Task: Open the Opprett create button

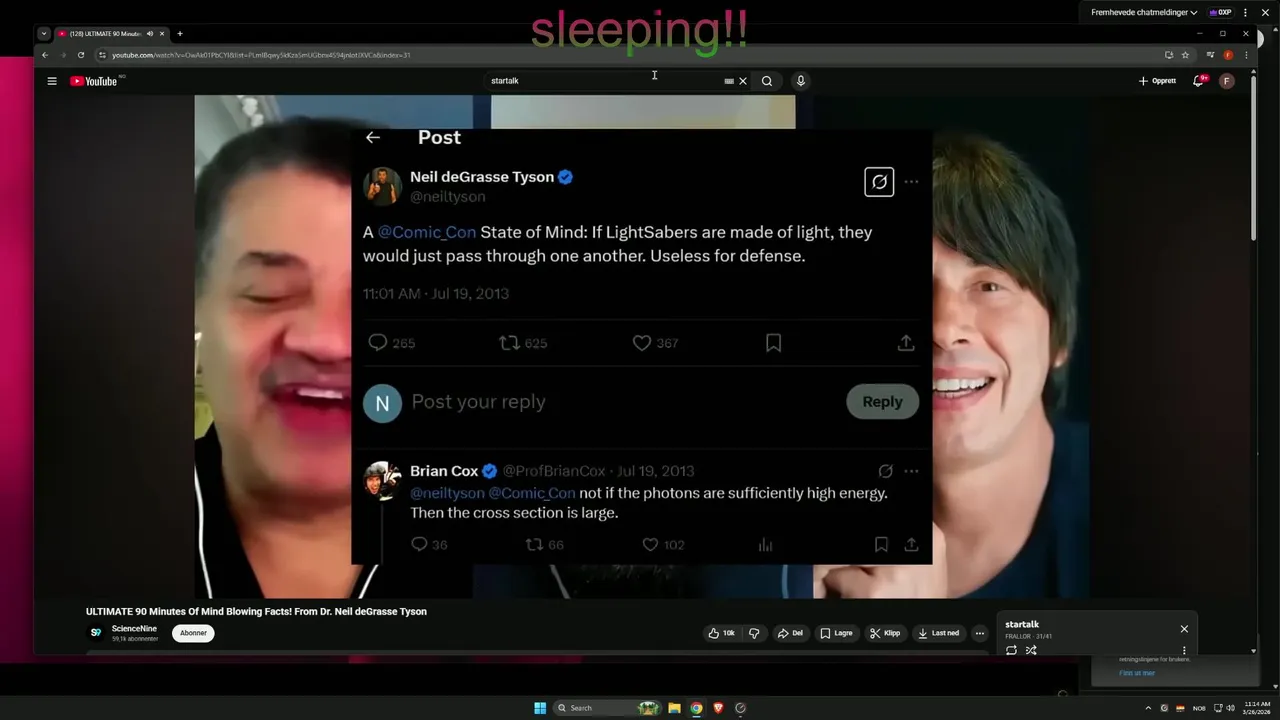Action: (1158, 81)
